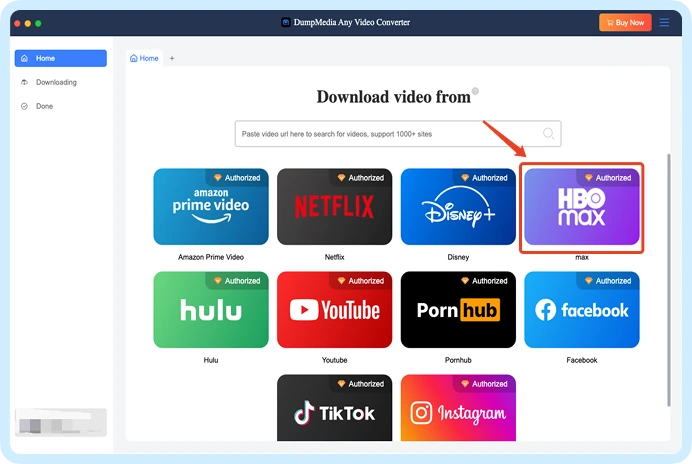Click the blurred account box in sidebar

(60, 423)
